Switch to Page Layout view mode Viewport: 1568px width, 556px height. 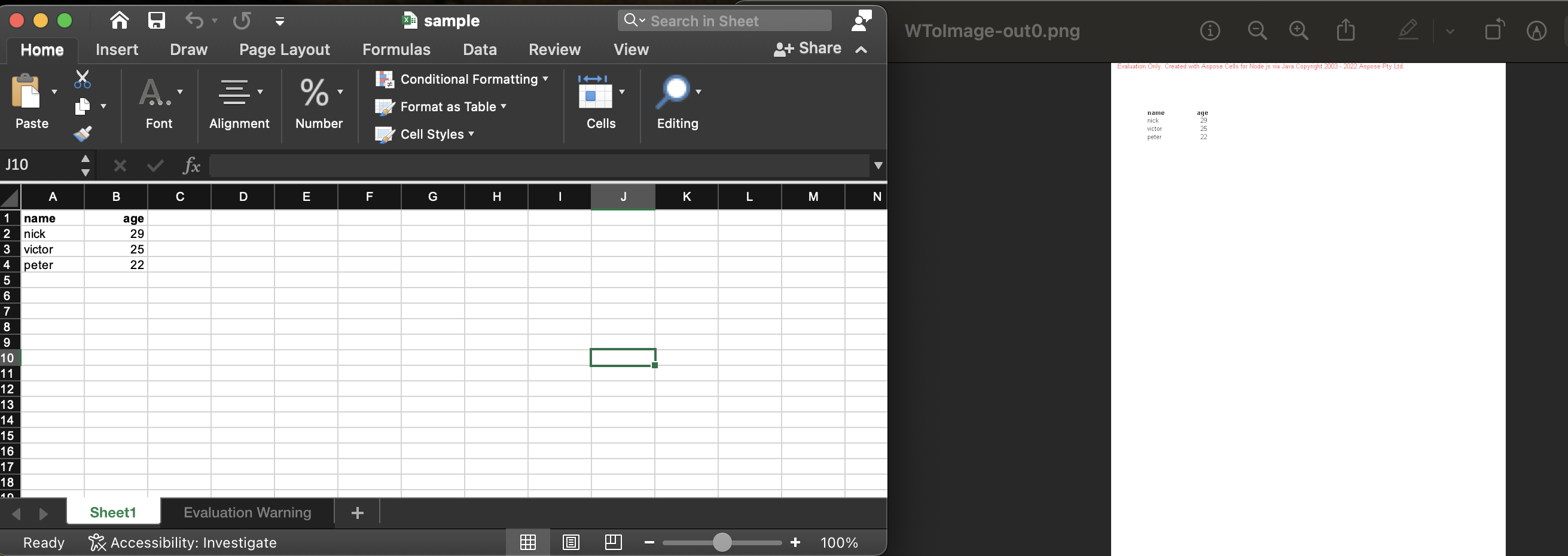point(571,542)
